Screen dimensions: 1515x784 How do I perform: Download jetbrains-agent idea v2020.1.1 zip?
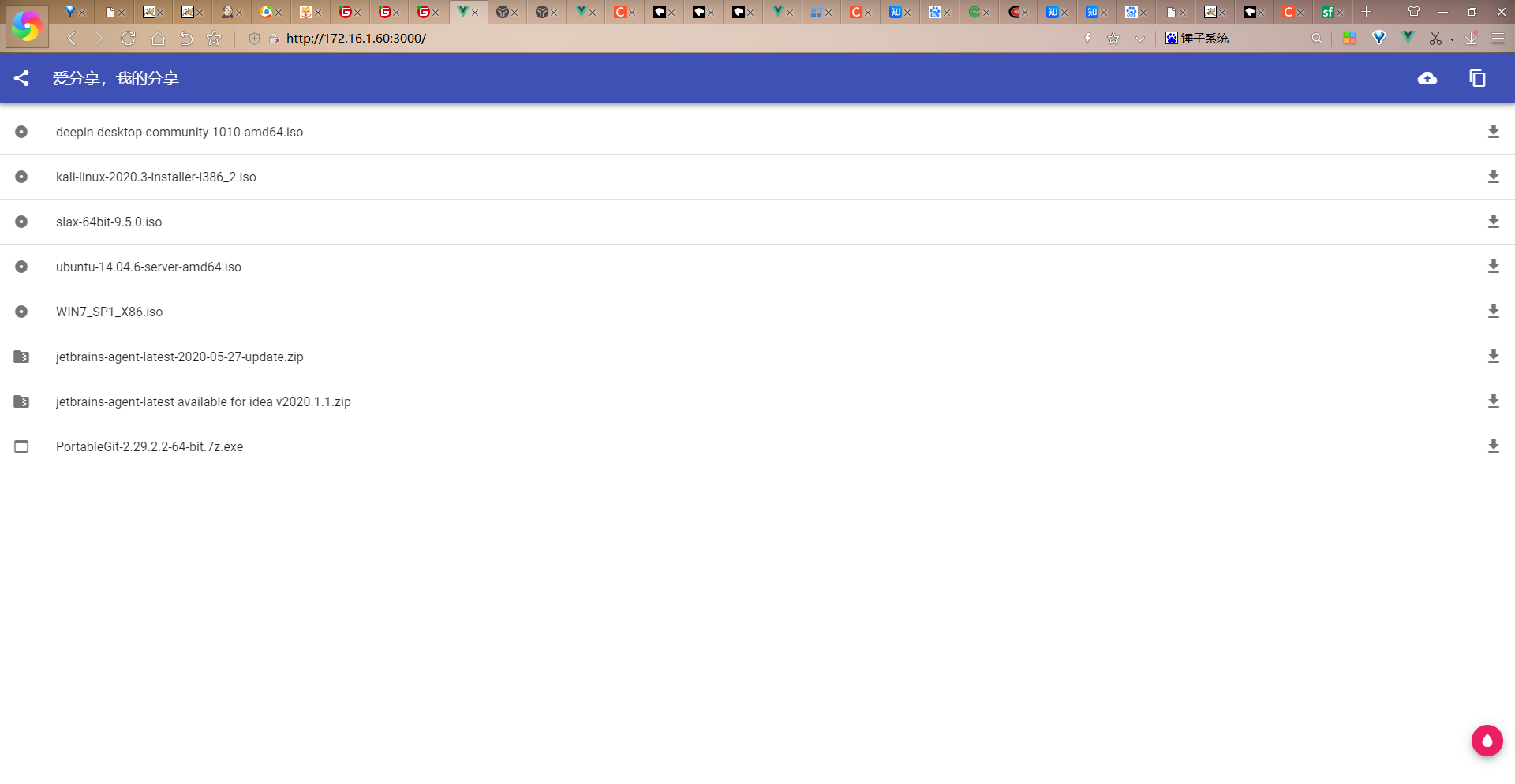click(1493, 401)
